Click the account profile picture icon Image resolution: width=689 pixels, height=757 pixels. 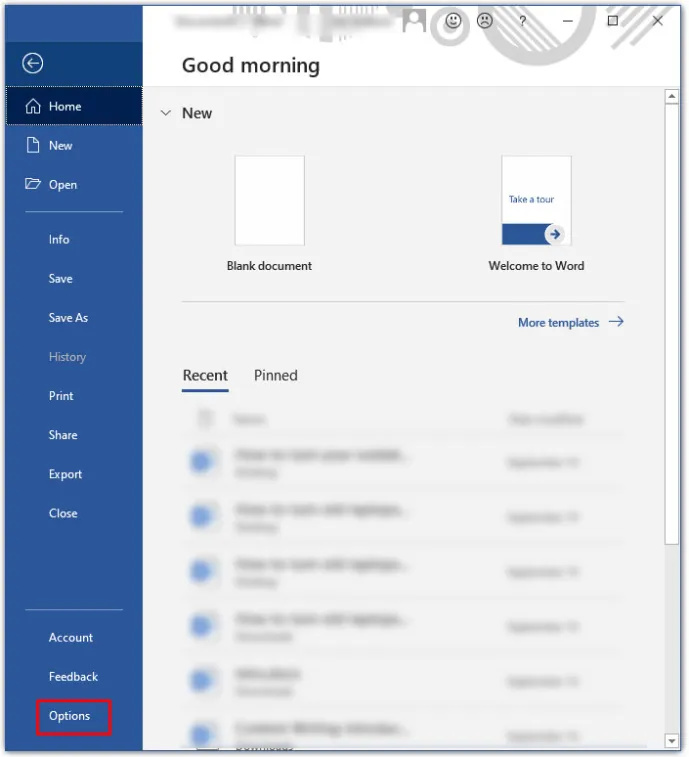point(414,21)
